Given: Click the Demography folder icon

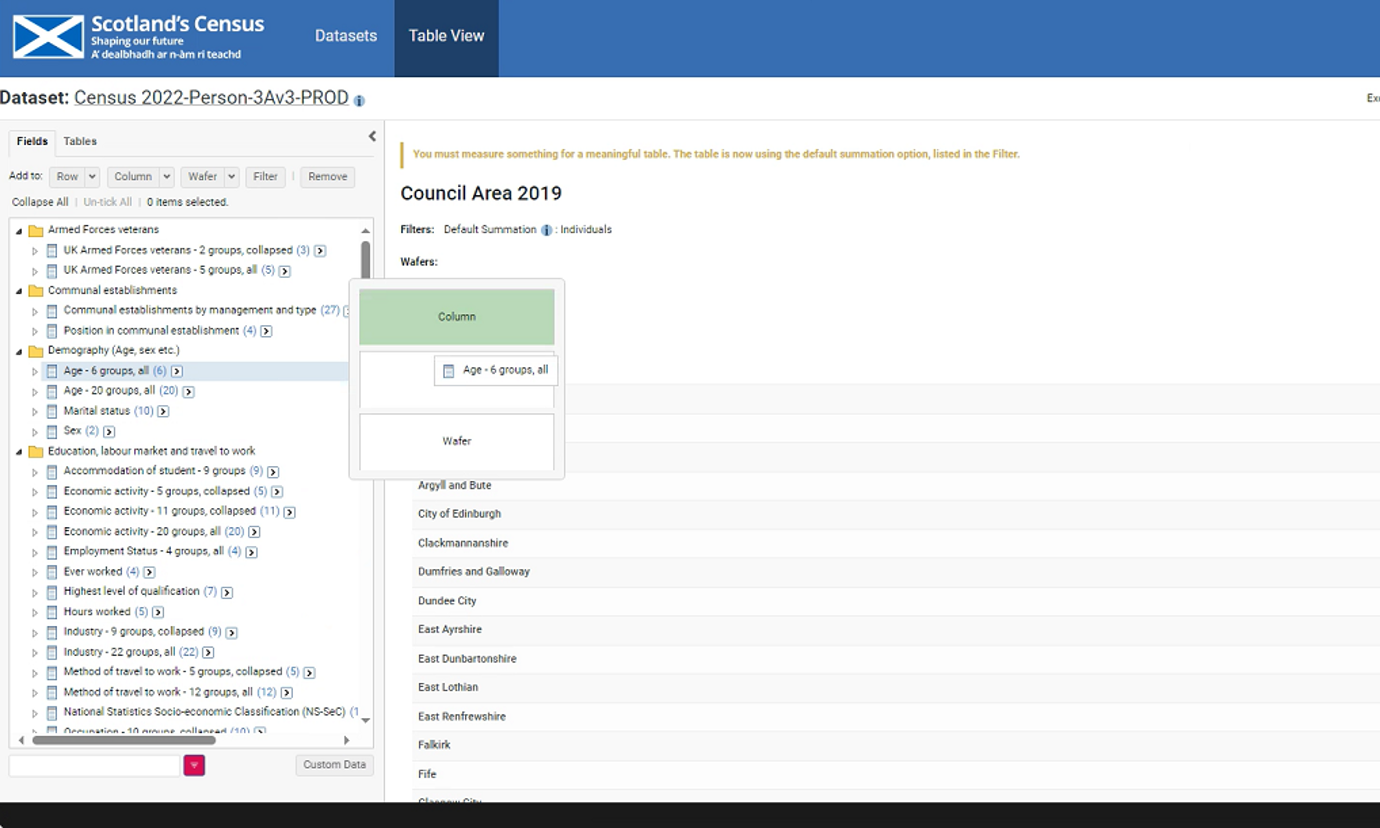Looking at the screenshot, I should pyautogui.click(x=36, y=351).
